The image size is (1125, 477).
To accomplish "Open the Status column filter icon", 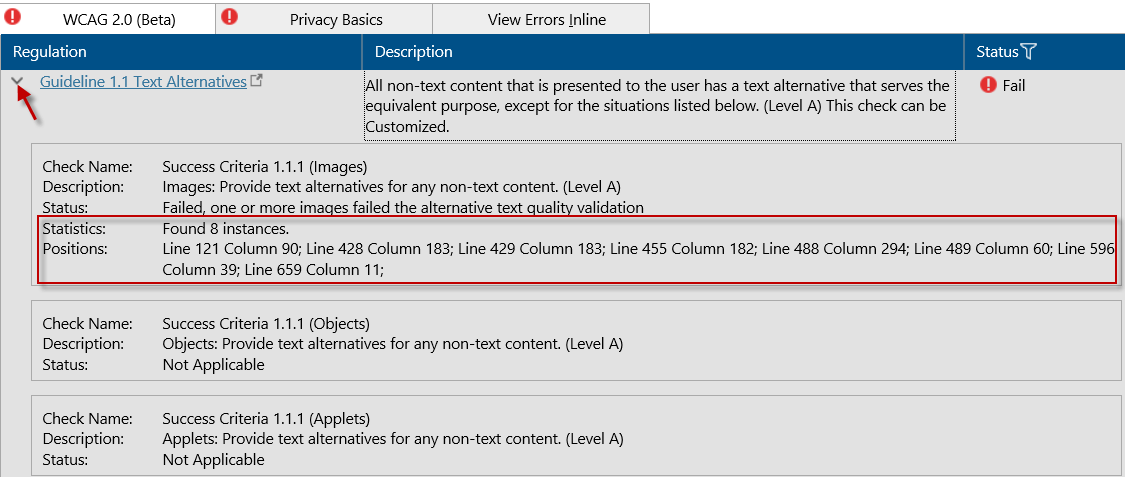I will tap(1029, 52).
